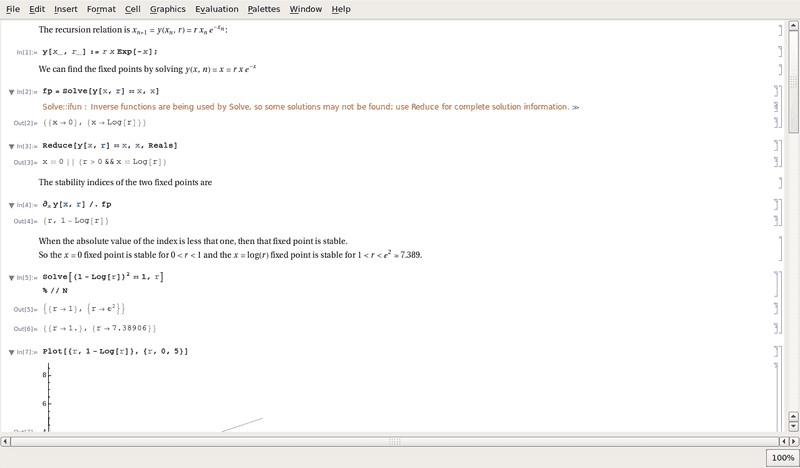Screen dimensions: 800x468
Task: Click the vertical scrollbar down arrow at the very bottom
Action: click(793, 426)
